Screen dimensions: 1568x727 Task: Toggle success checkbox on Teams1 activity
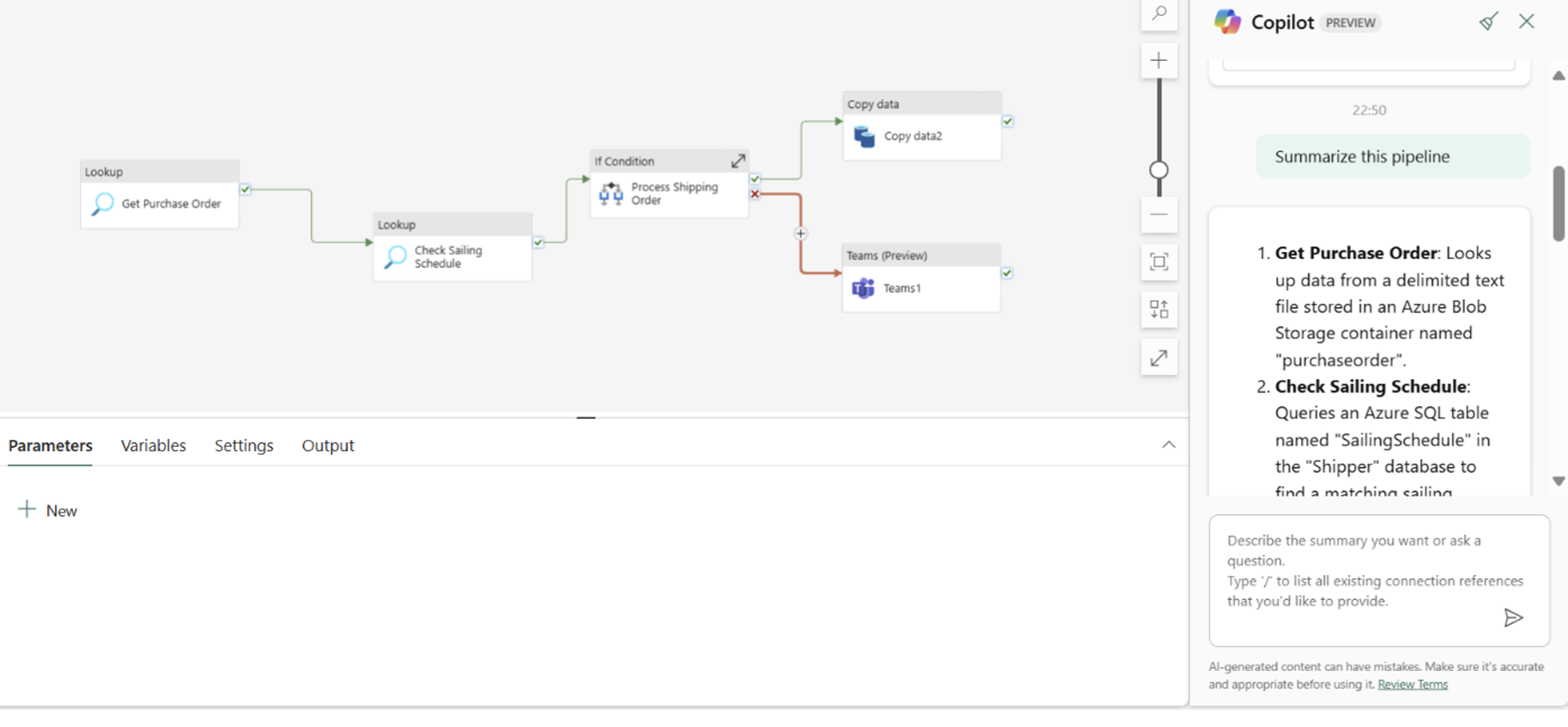pyautogui.click(x=1007, y=272)
